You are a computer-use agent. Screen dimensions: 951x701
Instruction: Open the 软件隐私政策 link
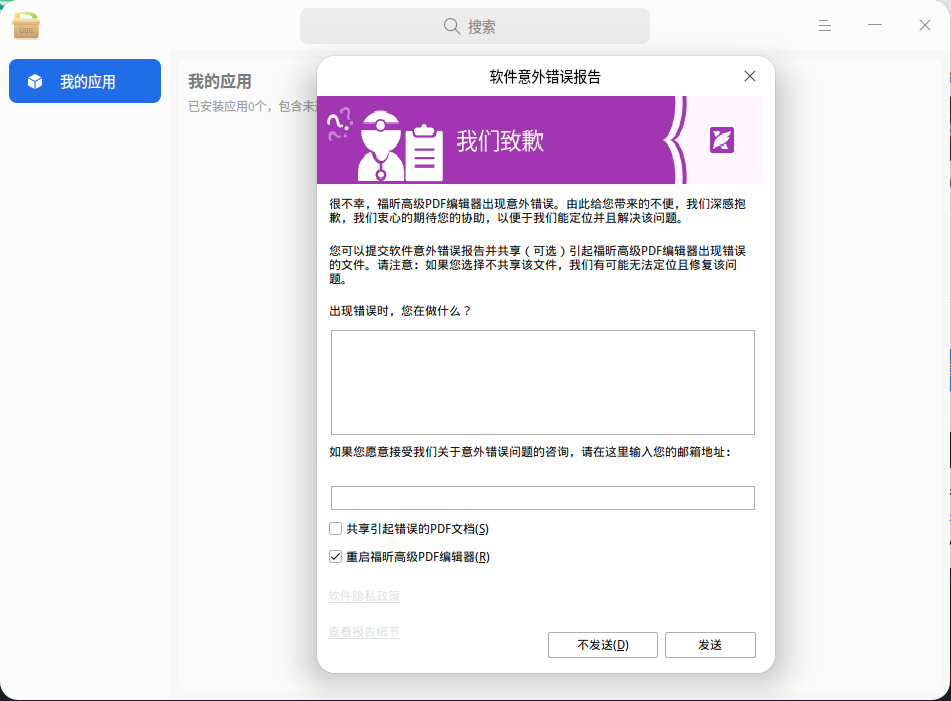(x=364, y=596)
